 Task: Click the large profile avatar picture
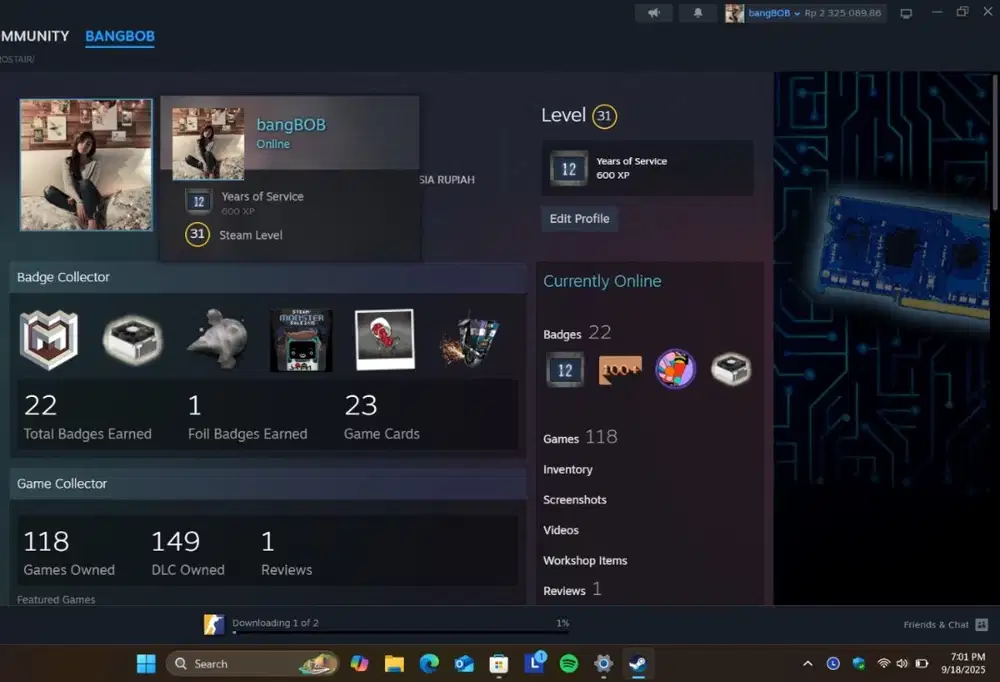coord(86,165)
